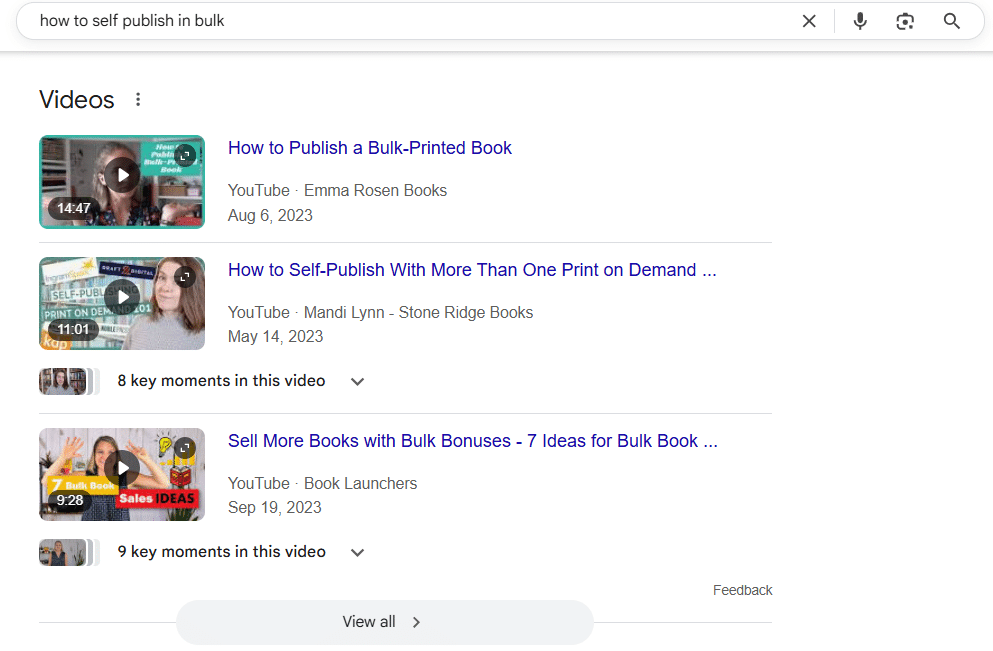The height and width of the screenshot is (651, 993).
Task: Click the Feedback link
Action: point(742,590)
